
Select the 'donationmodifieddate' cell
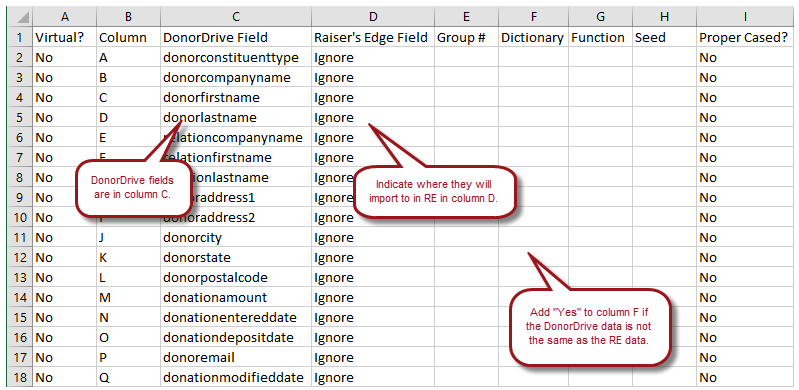point(235,378)
